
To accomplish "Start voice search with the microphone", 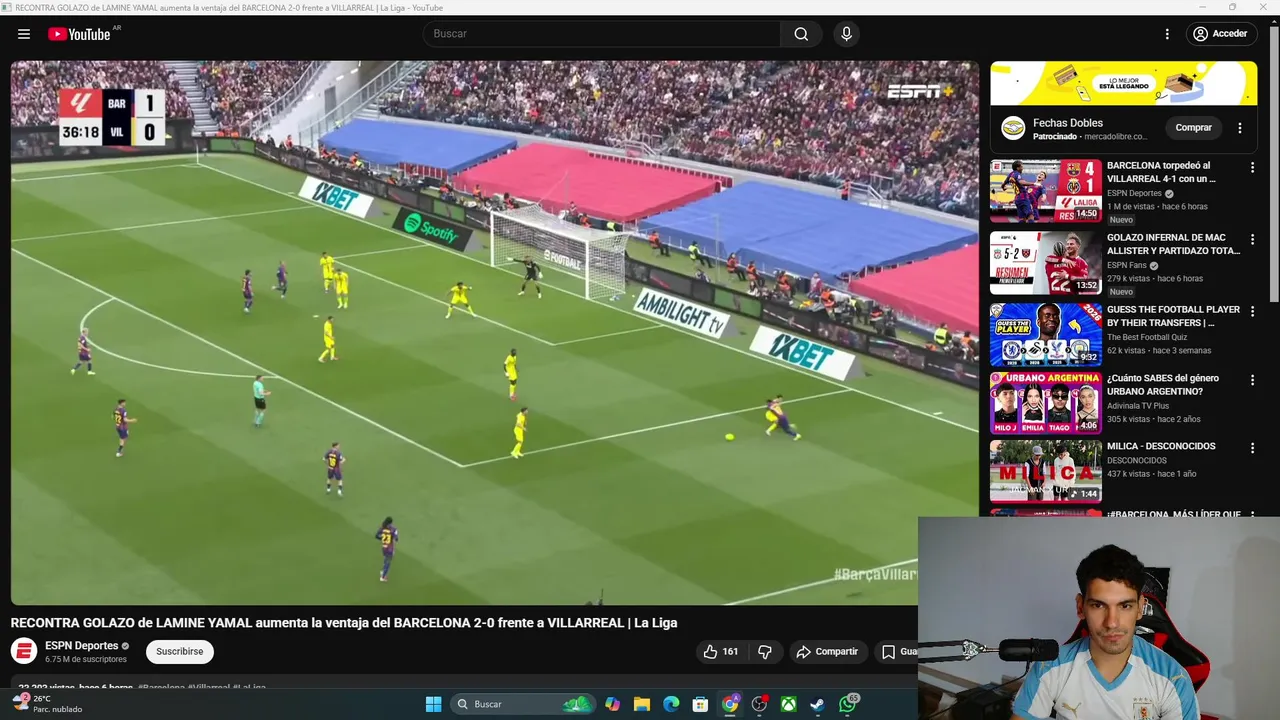I will (x=846, y=34).
